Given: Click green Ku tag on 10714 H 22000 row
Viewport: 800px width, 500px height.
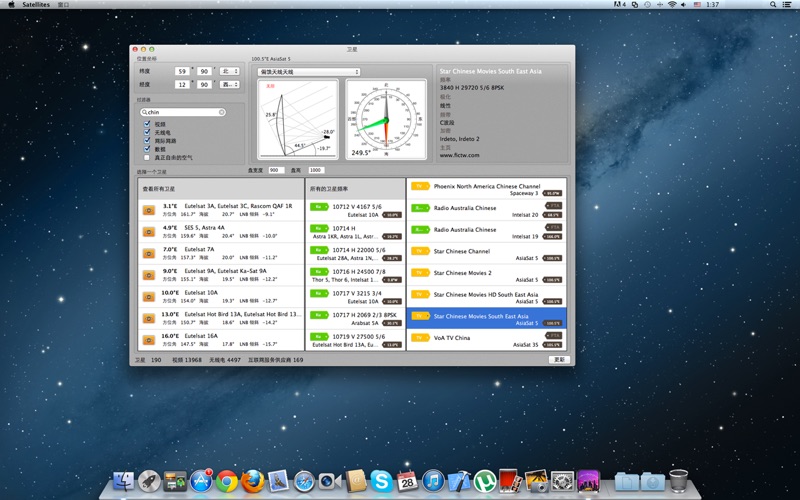Looking at the screenshot, I should 319,250.
